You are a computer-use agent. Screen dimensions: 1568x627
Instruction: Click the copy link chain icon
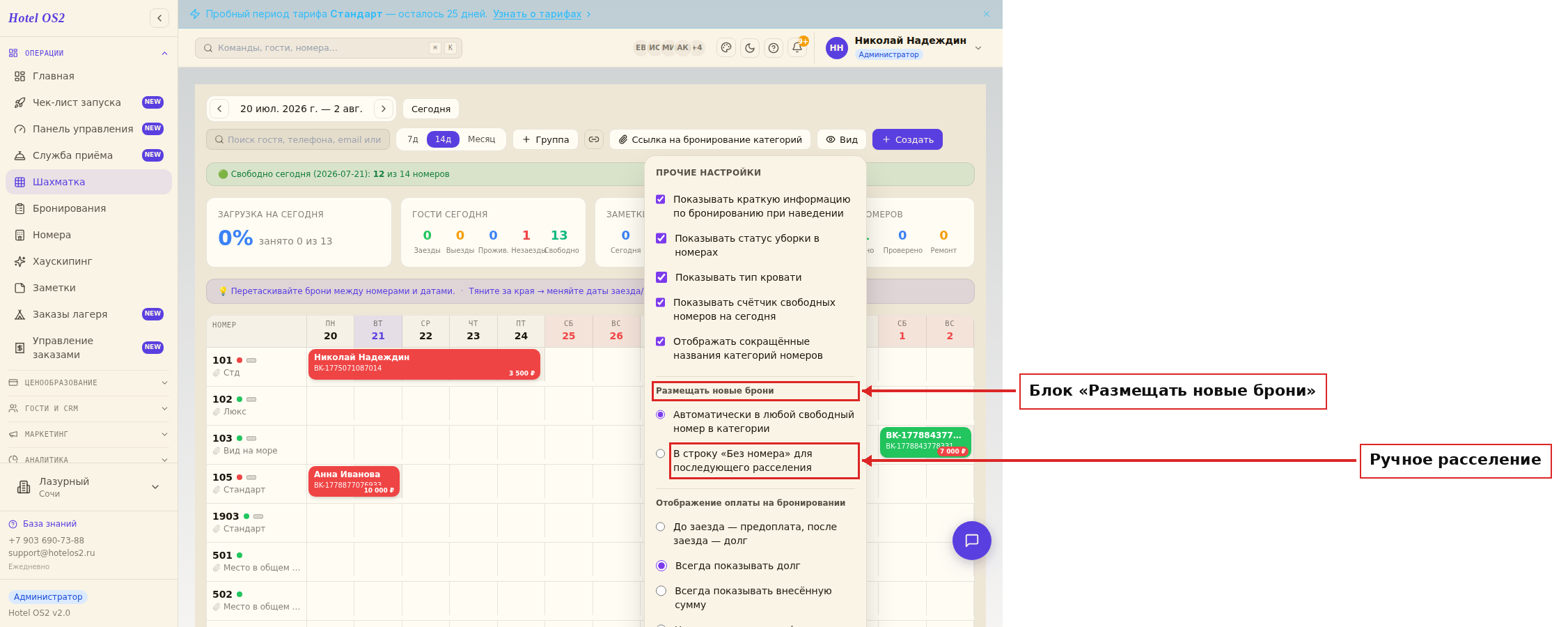594,139
